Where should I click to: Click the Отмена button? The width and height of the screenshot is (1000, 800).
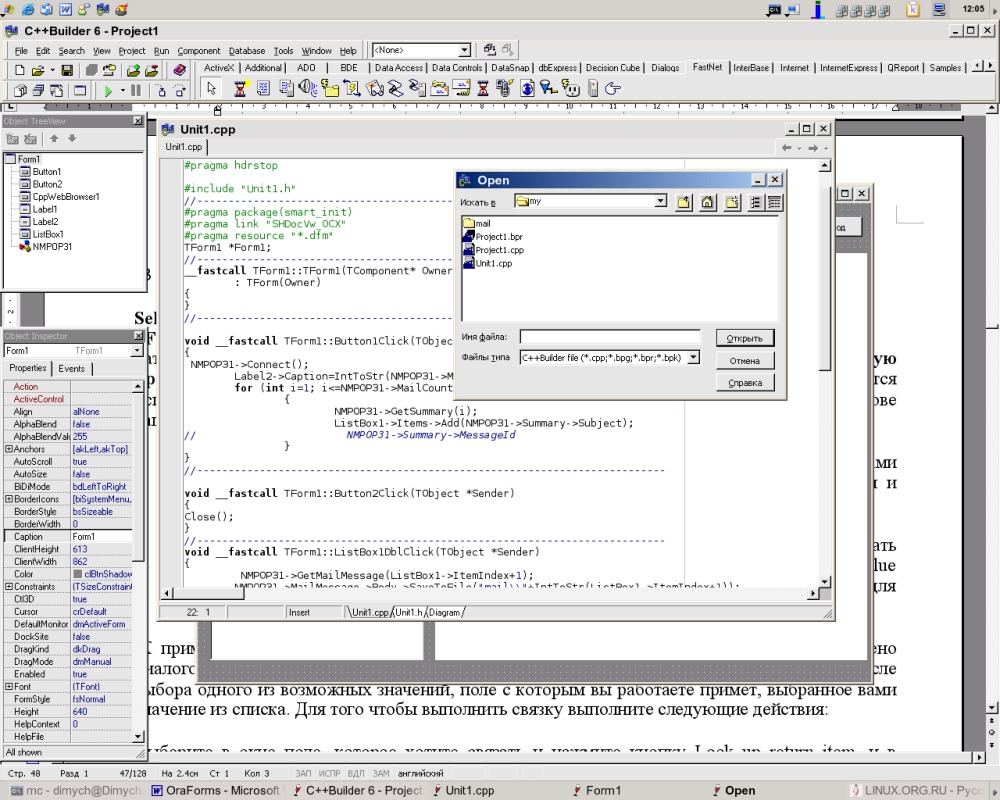coord(744,360)
